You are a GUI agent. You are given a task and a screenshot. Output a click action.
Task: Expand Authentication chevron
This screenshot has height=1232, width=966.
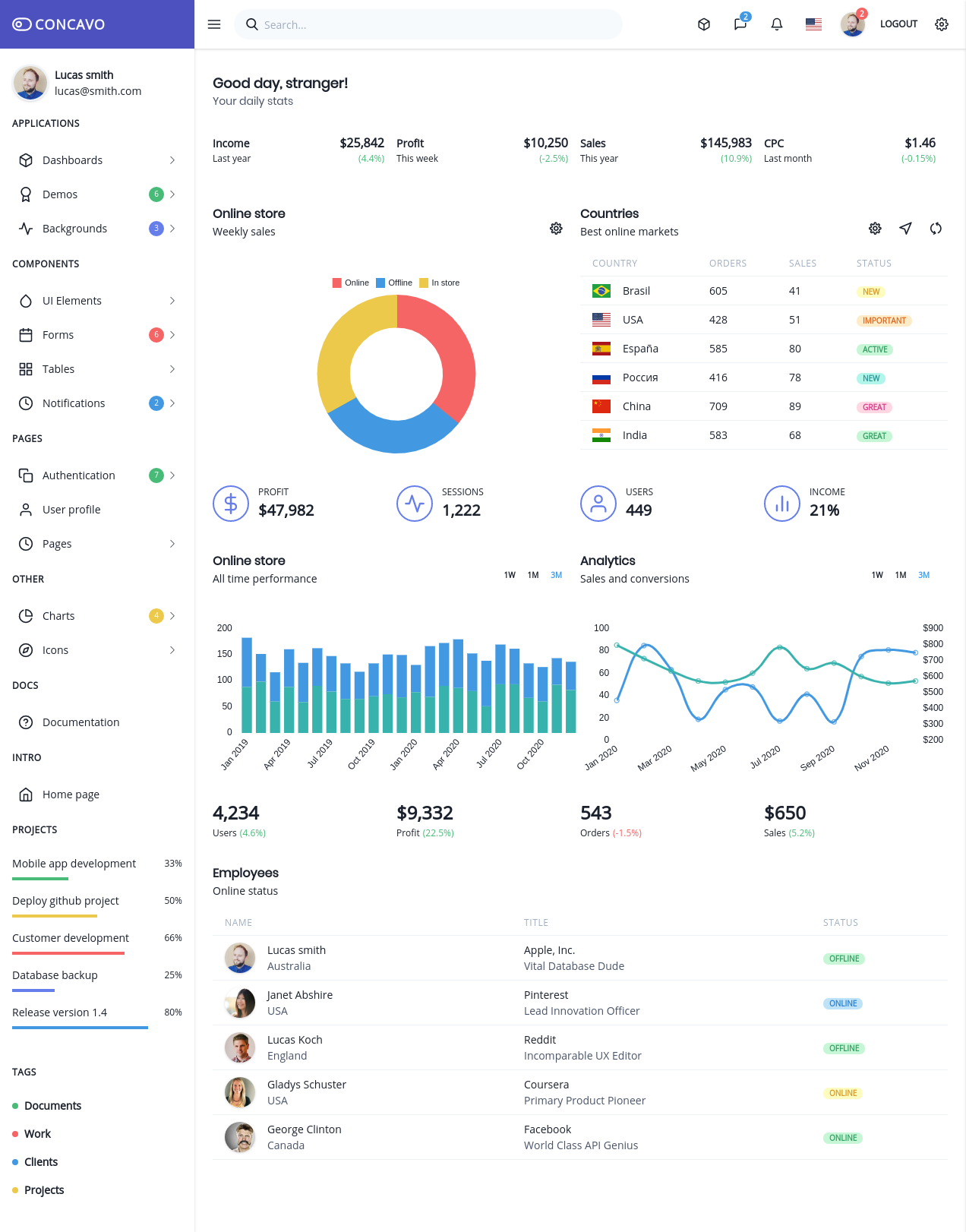point(172,475)
